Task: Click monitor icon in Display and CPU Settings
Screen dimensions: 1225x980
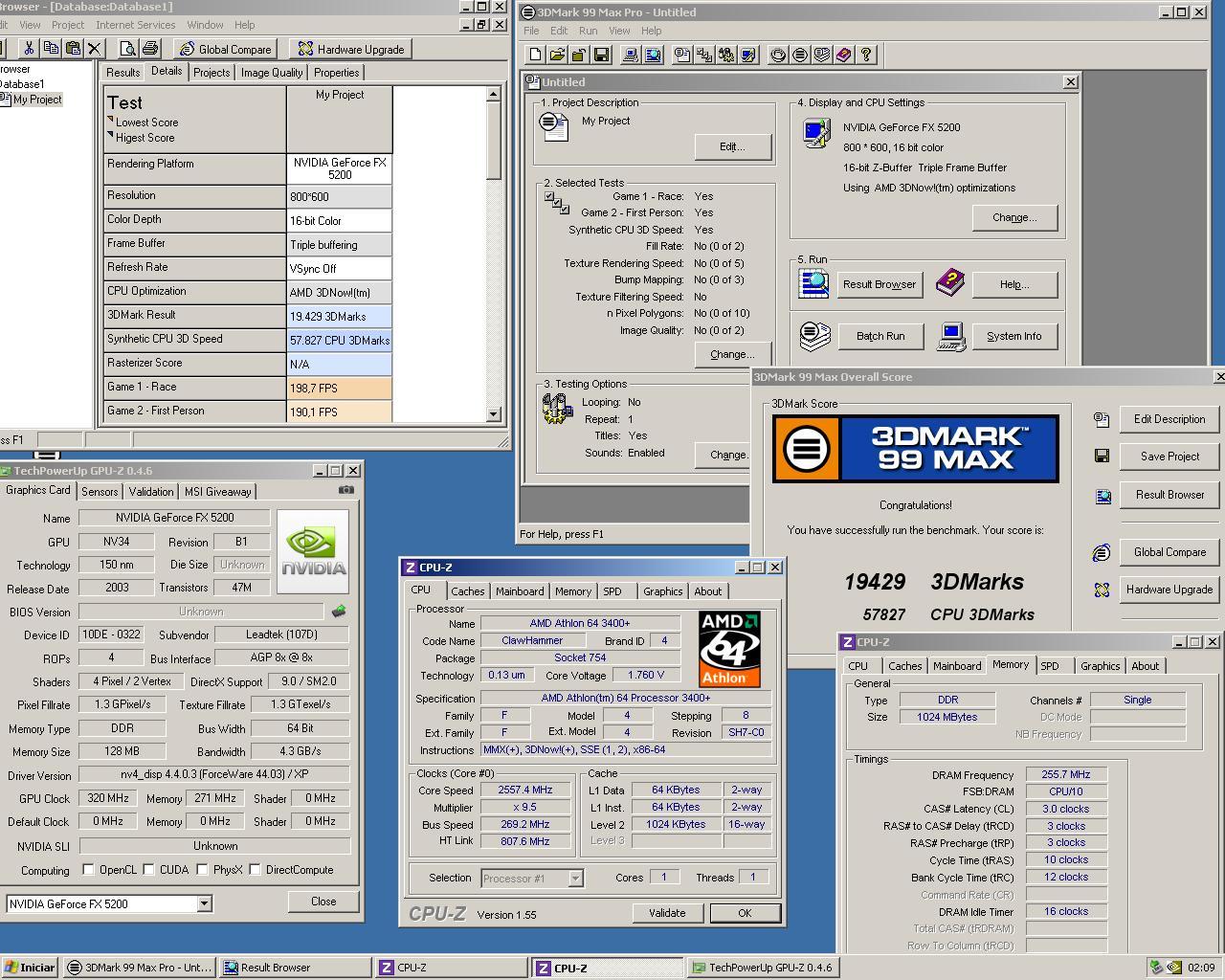Action: 817,132
